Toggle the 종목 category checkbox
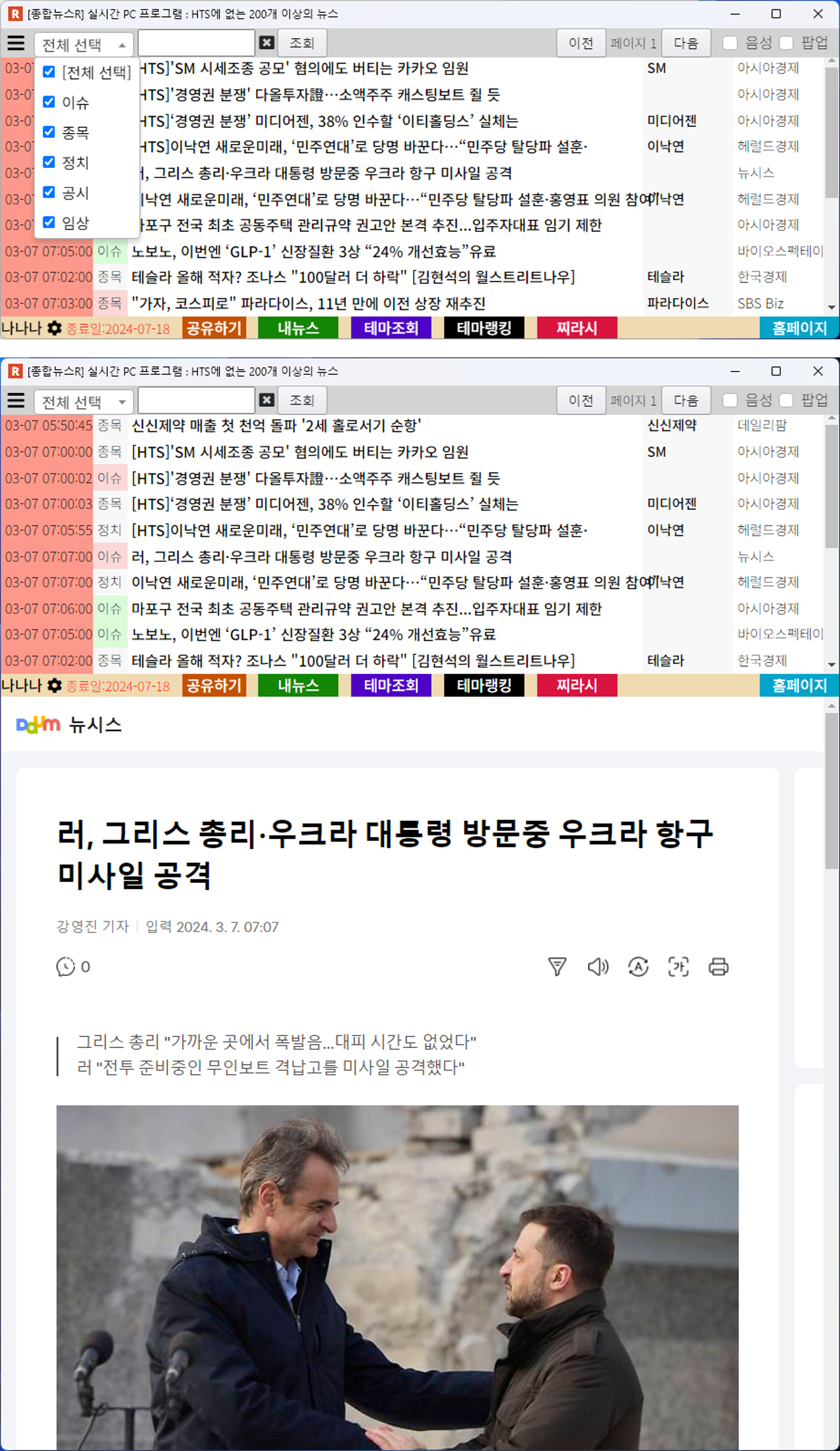 tap(49, 132)
